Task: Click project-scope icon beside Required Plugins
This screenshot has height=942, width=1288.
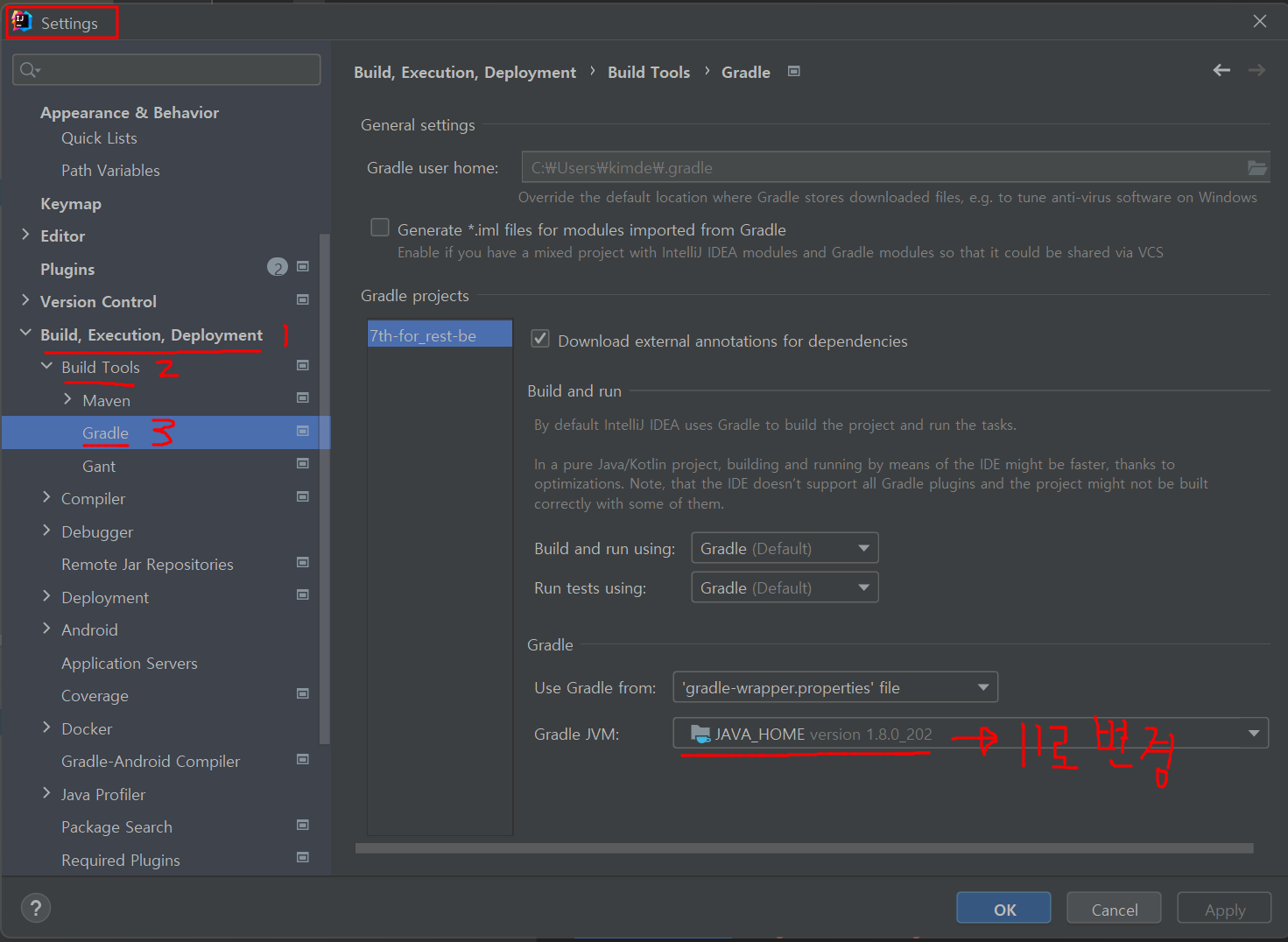Action: click(x=303, y=857)
